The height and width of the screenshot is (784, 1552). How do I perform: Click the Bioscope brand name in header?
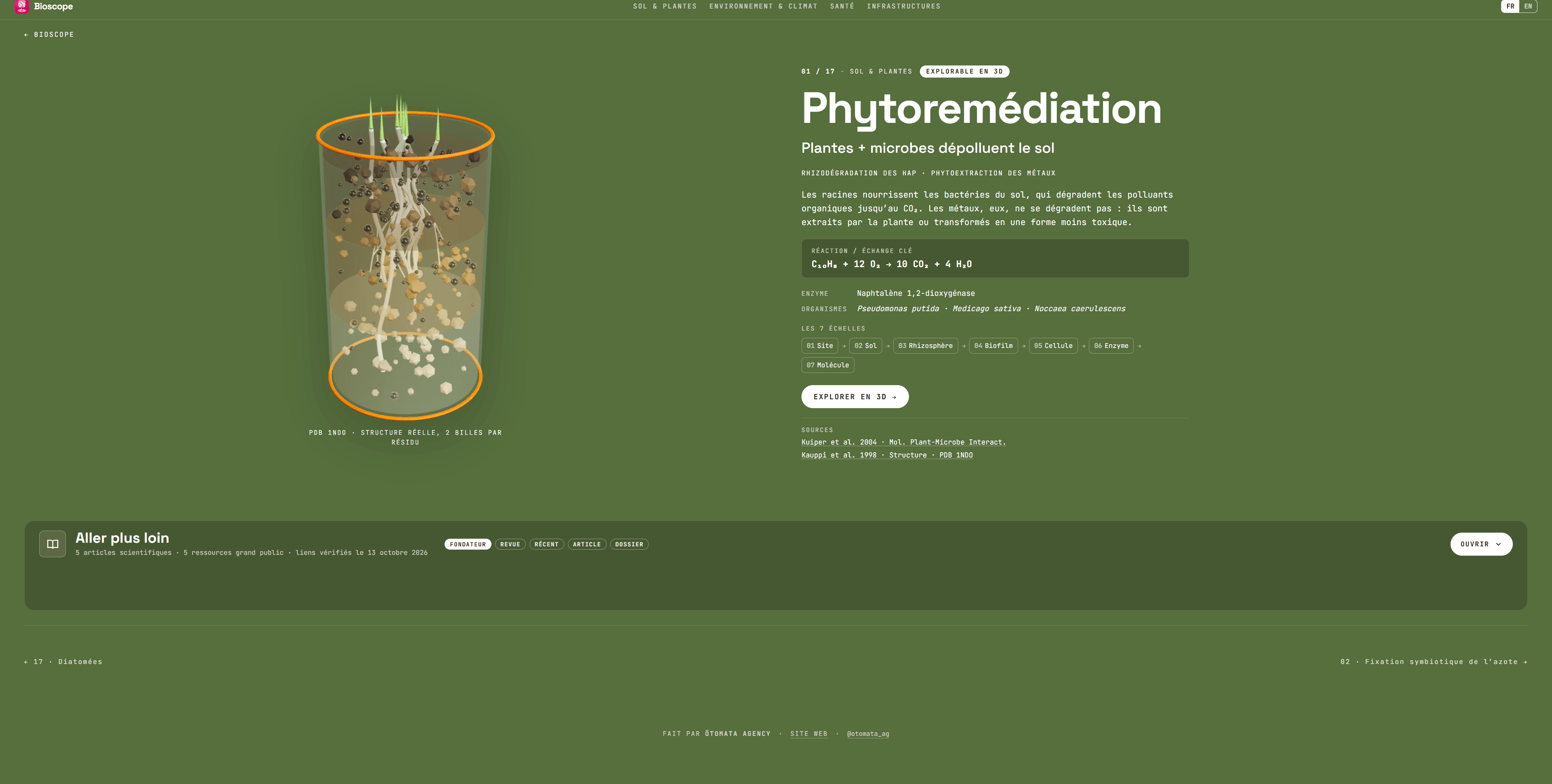53,6
